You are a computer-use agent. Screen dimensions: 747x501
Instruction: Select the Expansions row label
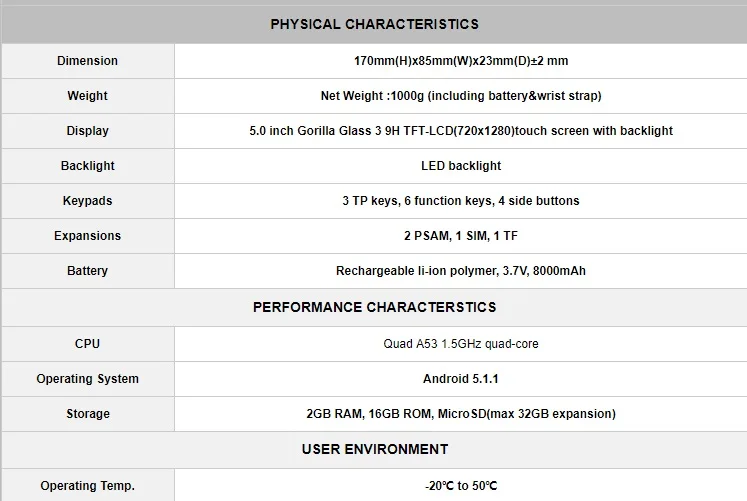point(87,236)
